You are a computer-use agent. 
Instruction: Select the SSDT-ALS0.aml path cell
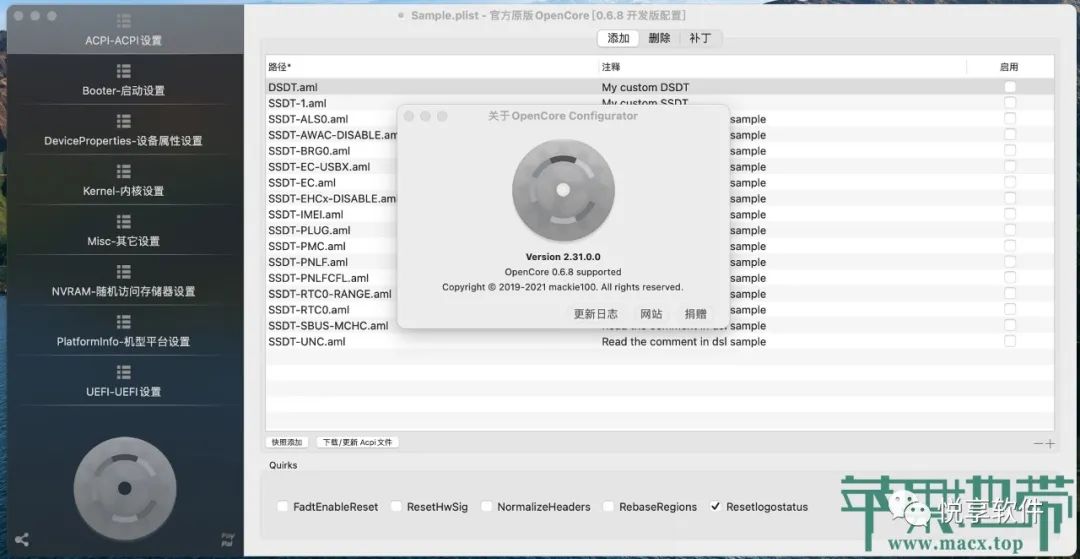[x=308, y=119]
